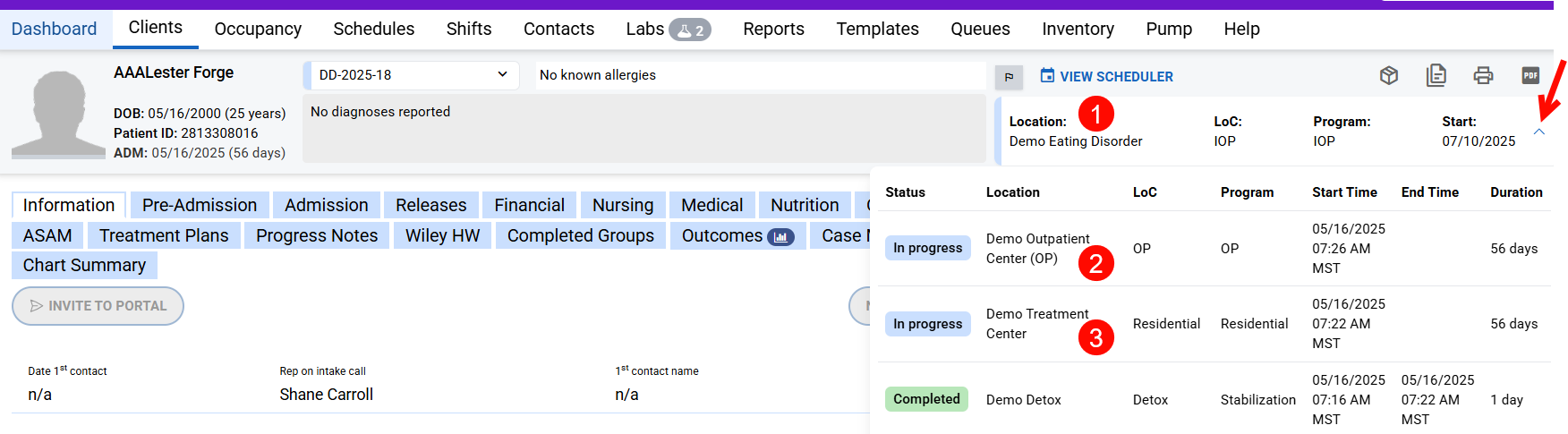Click the No known allergies field
This screenshot has height=434, width=1568.
pos(759,75)
